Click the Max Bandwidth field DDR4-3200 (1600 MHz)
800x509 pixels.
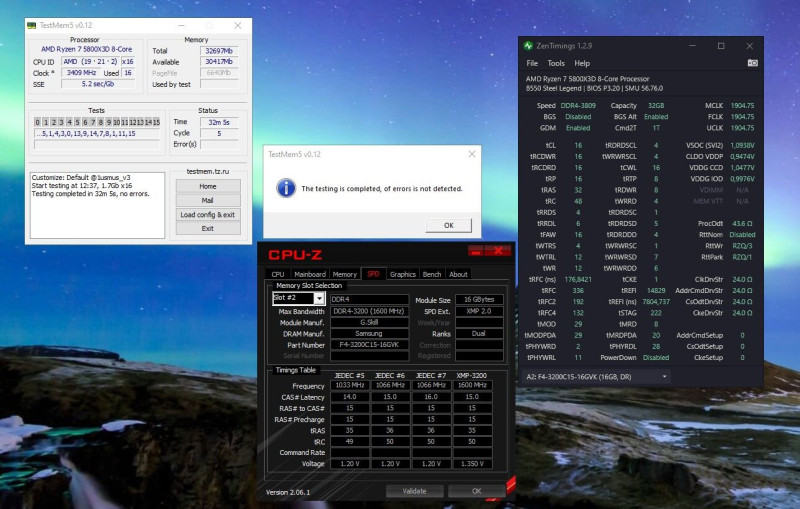[369, 311]
